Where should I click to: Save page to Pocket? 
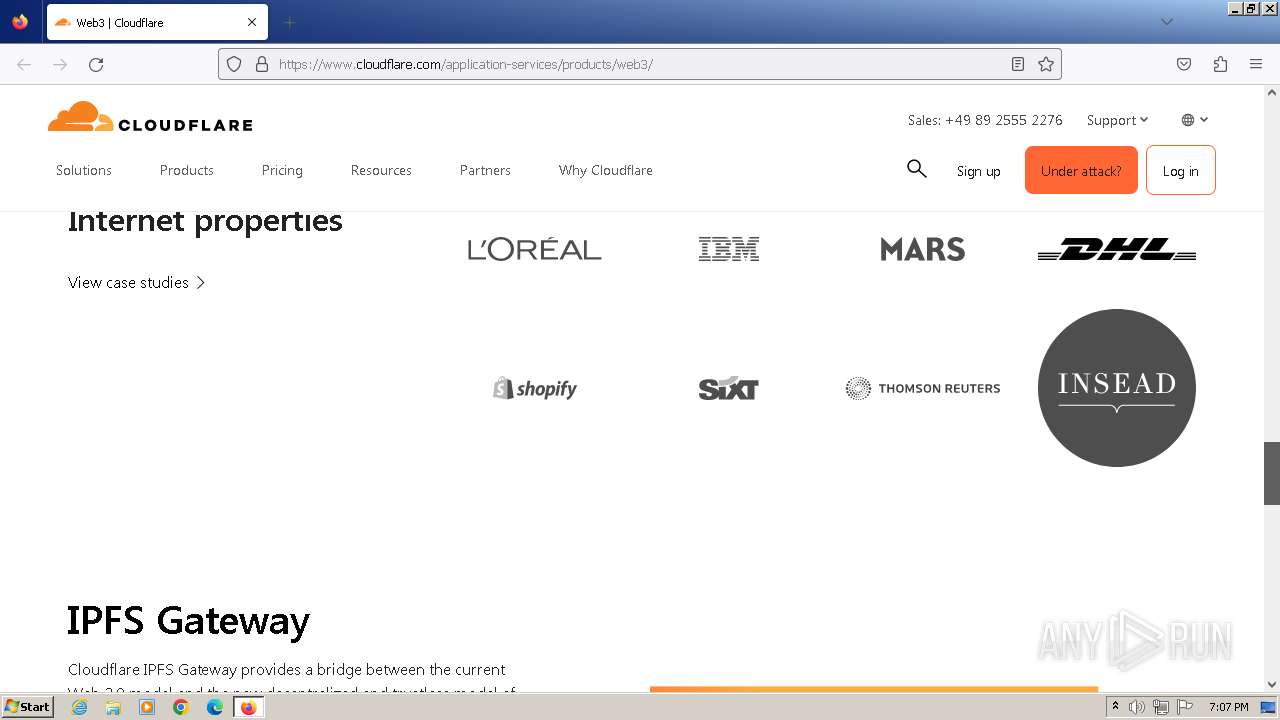coord(1184,64)
